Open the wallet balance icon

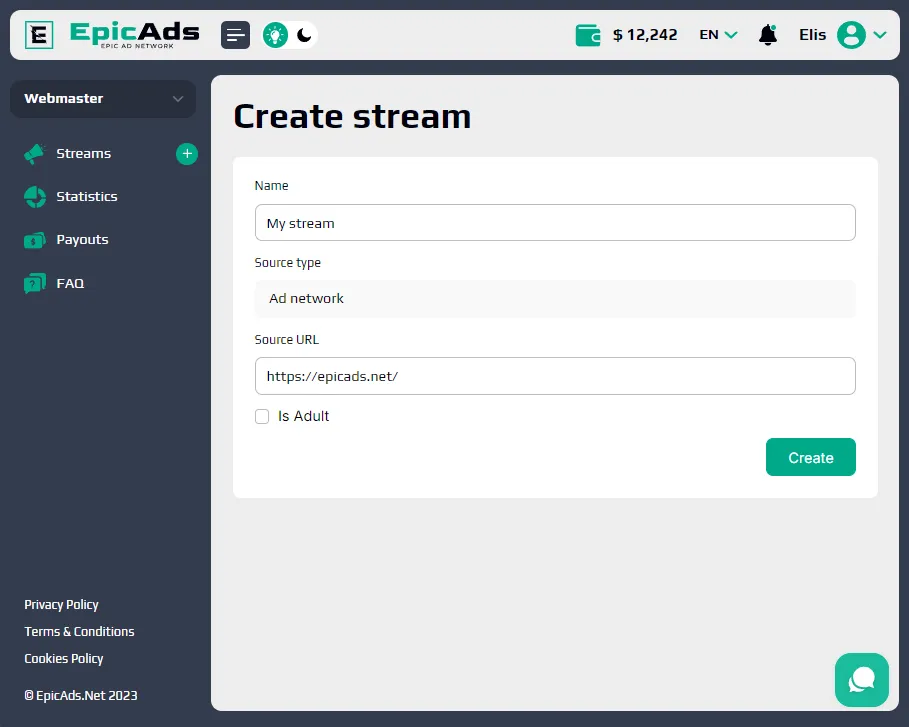click(588, 35)
